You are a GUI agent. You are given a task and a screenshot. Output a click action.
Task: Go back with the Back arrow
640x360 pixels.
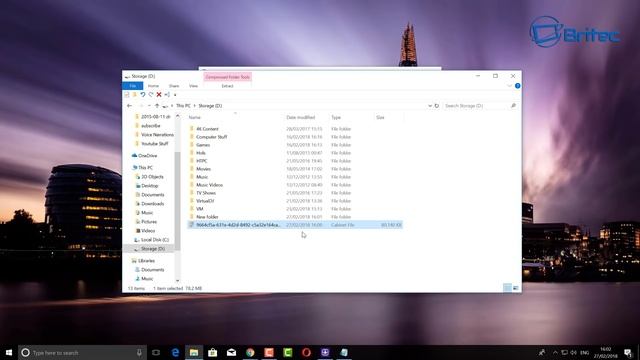pos(129,106)
